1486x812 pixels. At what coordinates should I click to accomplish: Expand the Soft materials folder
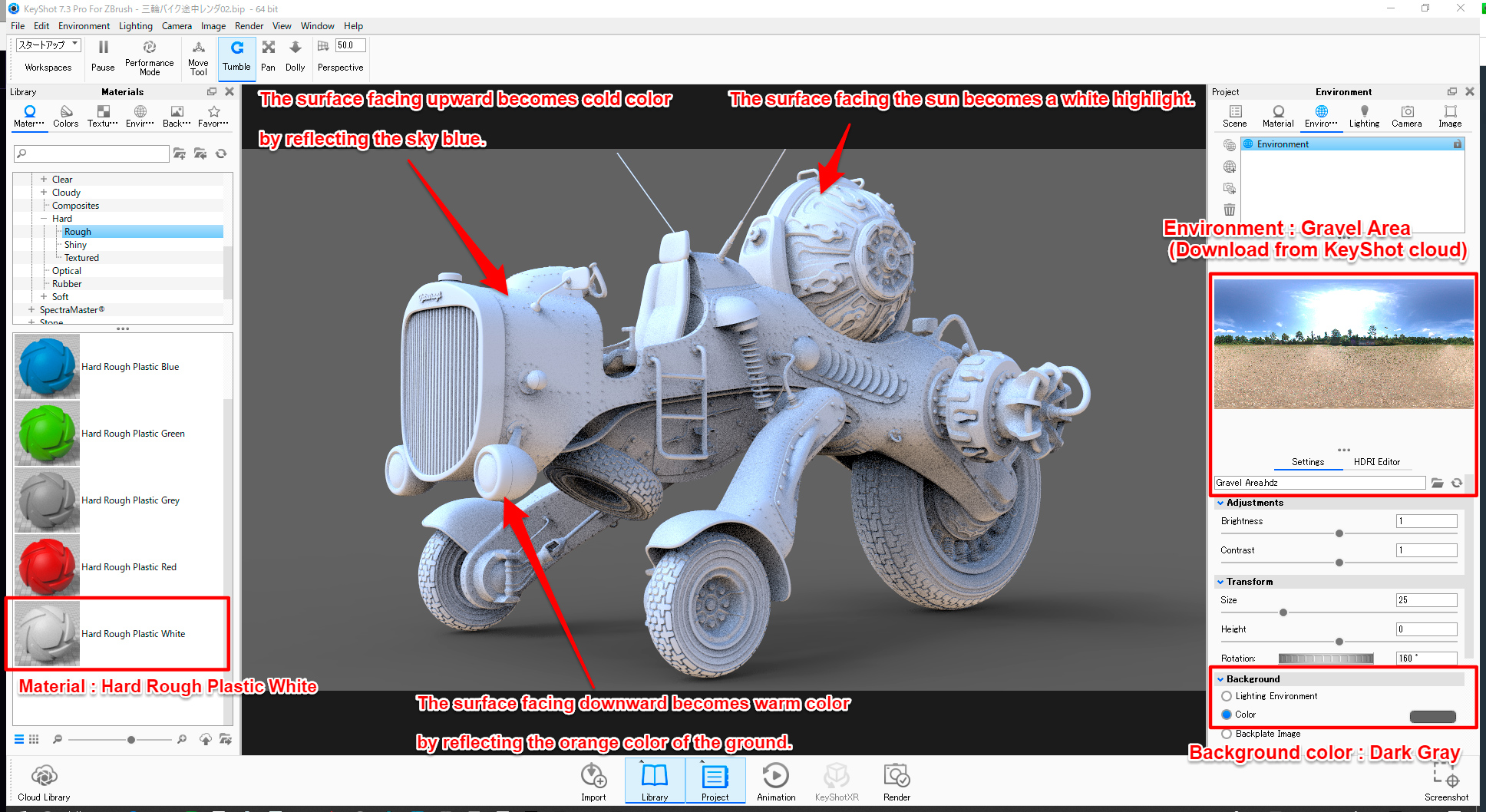coord(44,297)
